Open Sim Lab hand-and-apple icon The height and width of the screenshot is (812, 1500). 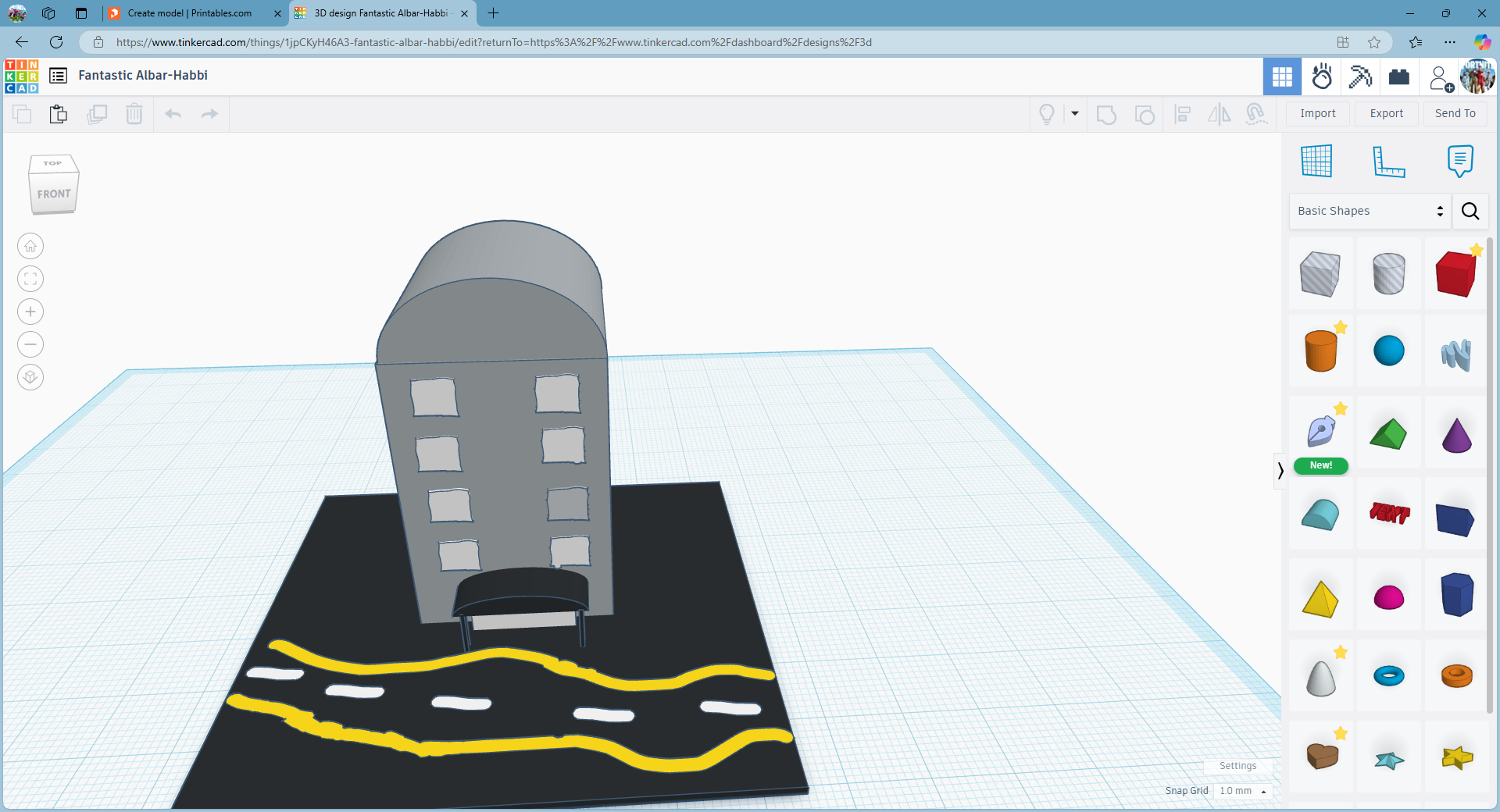coord(1322,77)
